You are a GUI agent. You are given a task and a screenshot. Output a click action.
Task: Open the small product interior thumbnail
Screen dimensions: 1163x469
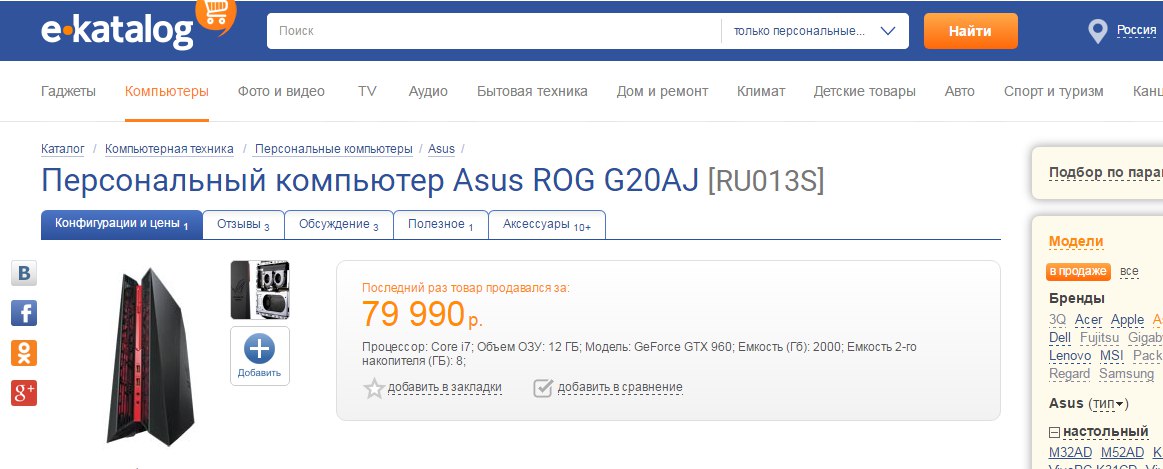[260, 289]
